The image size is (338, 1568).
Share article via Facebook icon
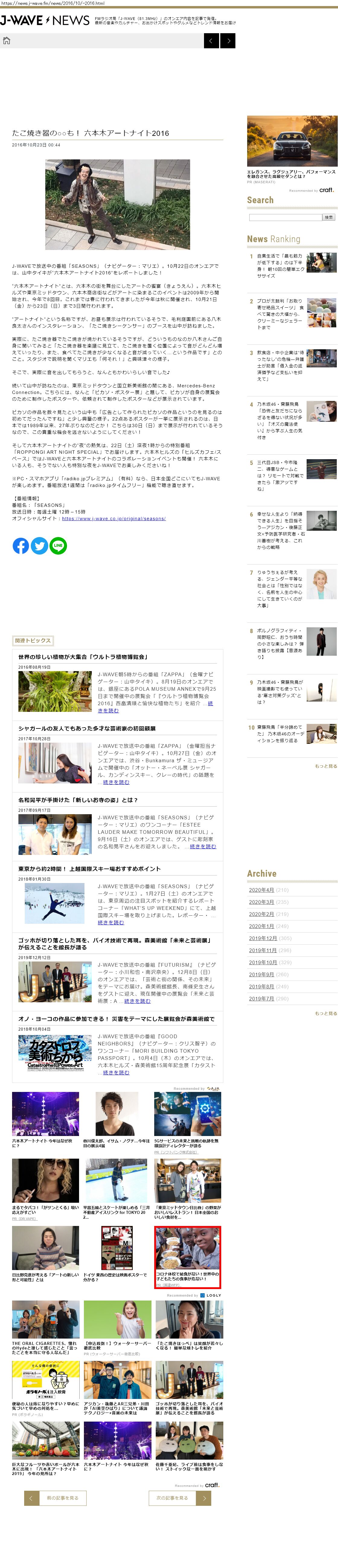tap(21, 546)
